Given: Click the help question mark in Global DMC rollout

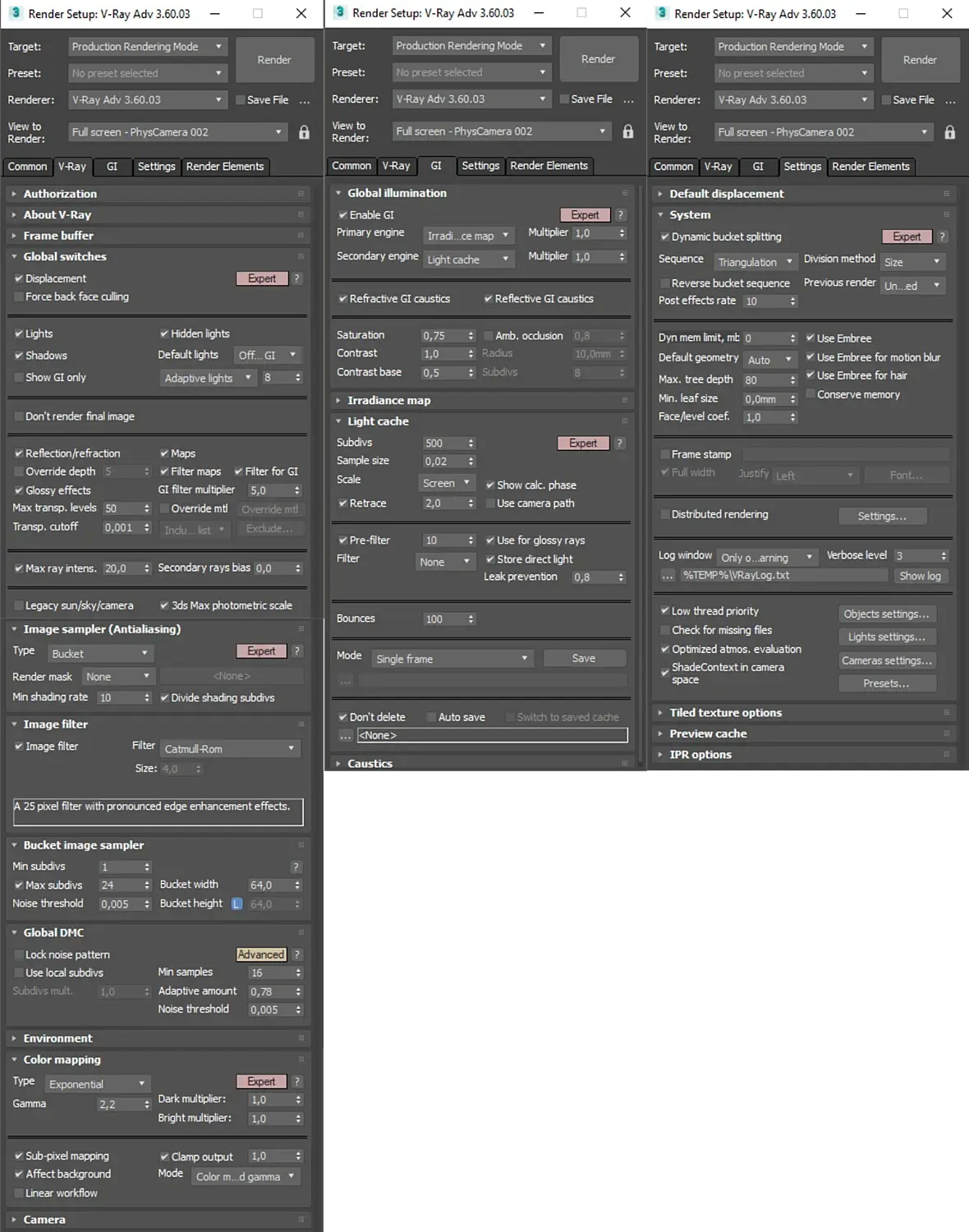Looking at the screenshot, I should point(297,954).
